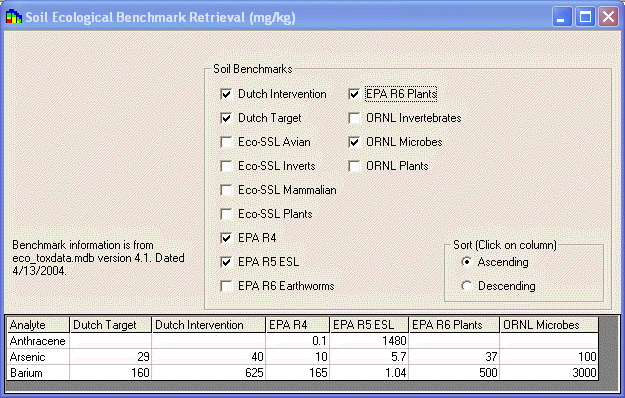Enable the Eco-SSL Avian checkbox
Screen dimensions: 625x398
pos(226,142)
